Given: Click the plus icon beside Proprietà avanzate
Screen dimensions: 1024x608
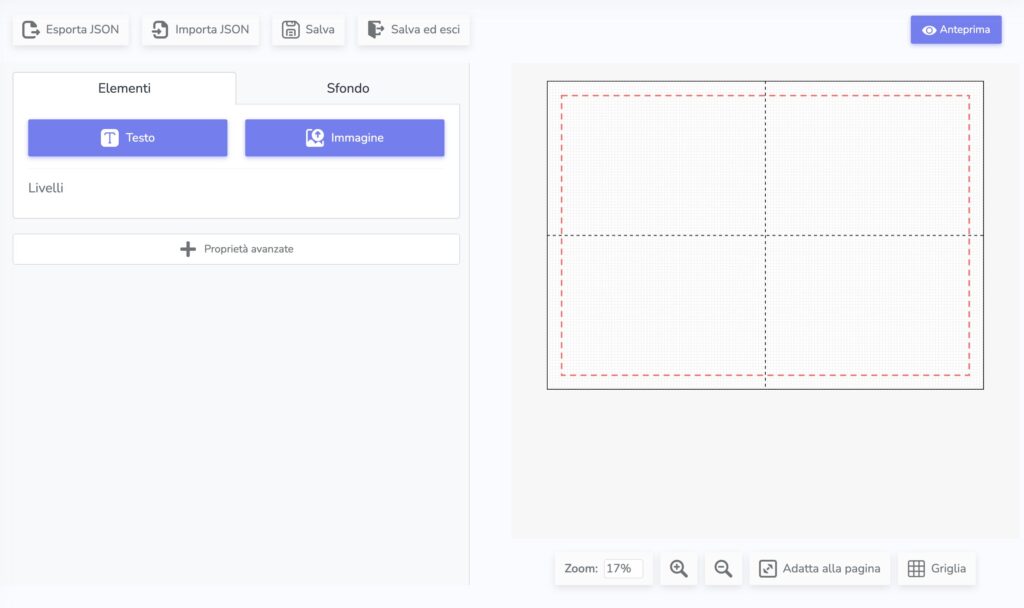Looking at the screenshot, I should point(188,249).
